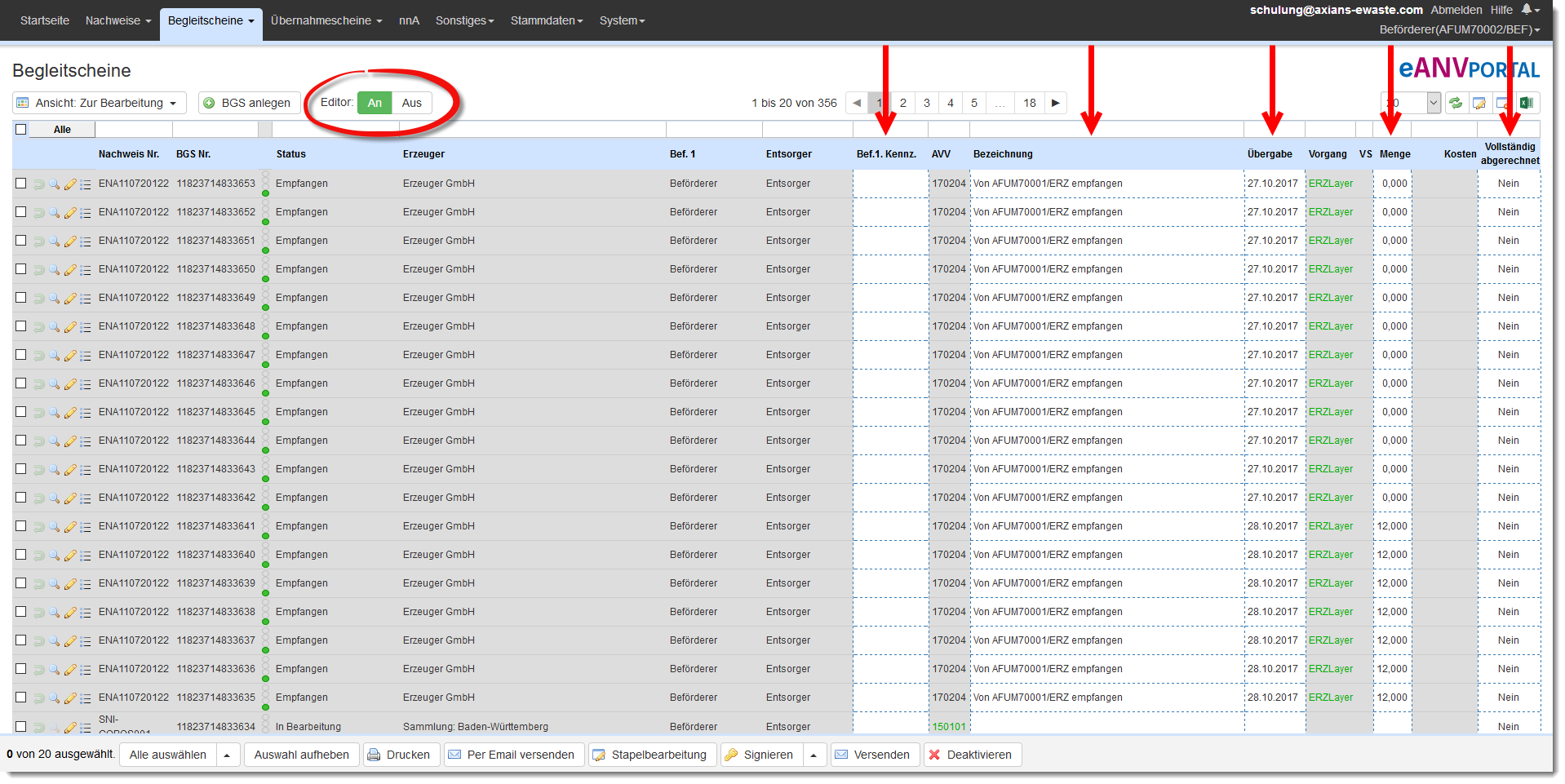
Task: Go to next page with the right arrow
Action: point(1055,103)
